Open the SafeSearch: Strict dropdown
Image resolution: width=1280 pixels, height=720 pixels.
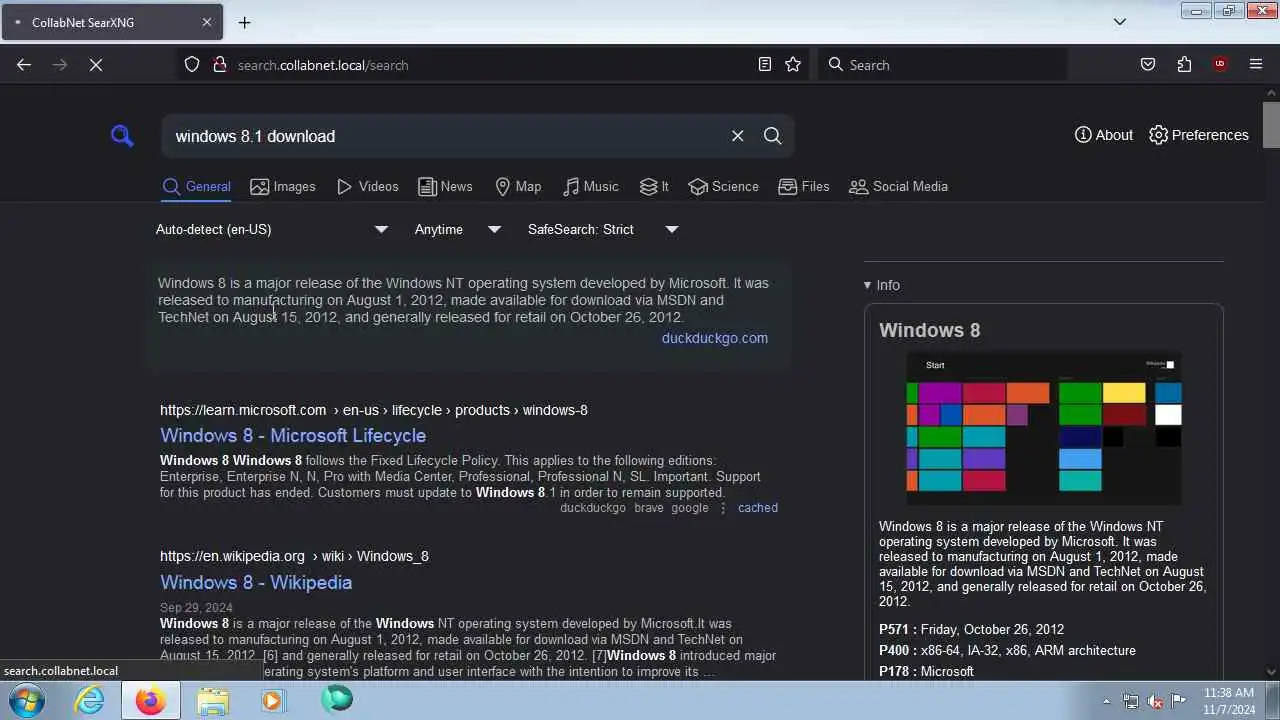pyautogui.click(x=603, y=229)
